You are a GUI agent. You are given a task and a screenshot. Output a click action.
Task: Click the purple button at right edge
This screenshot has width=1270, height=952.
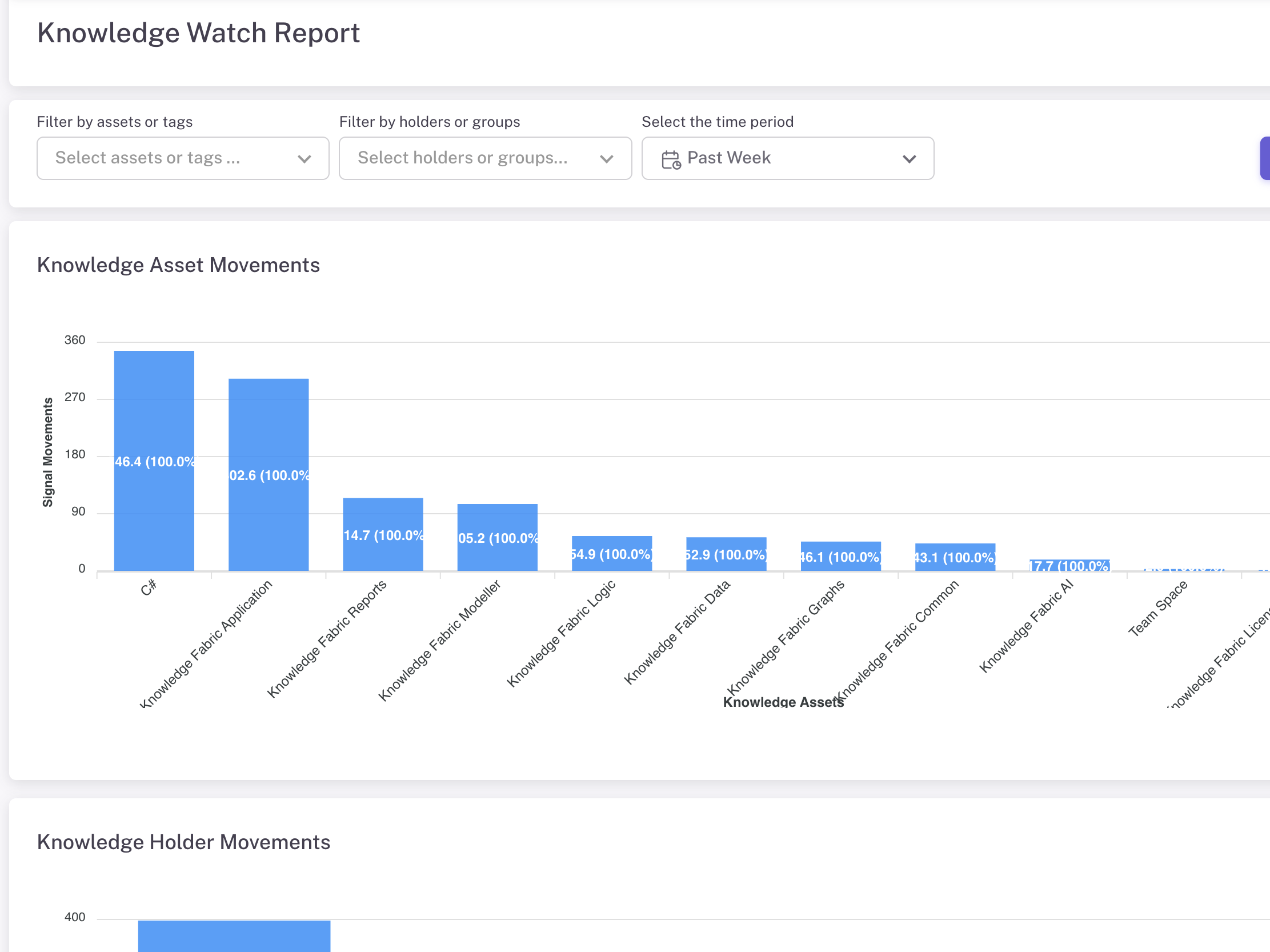tap(1265, 158)
